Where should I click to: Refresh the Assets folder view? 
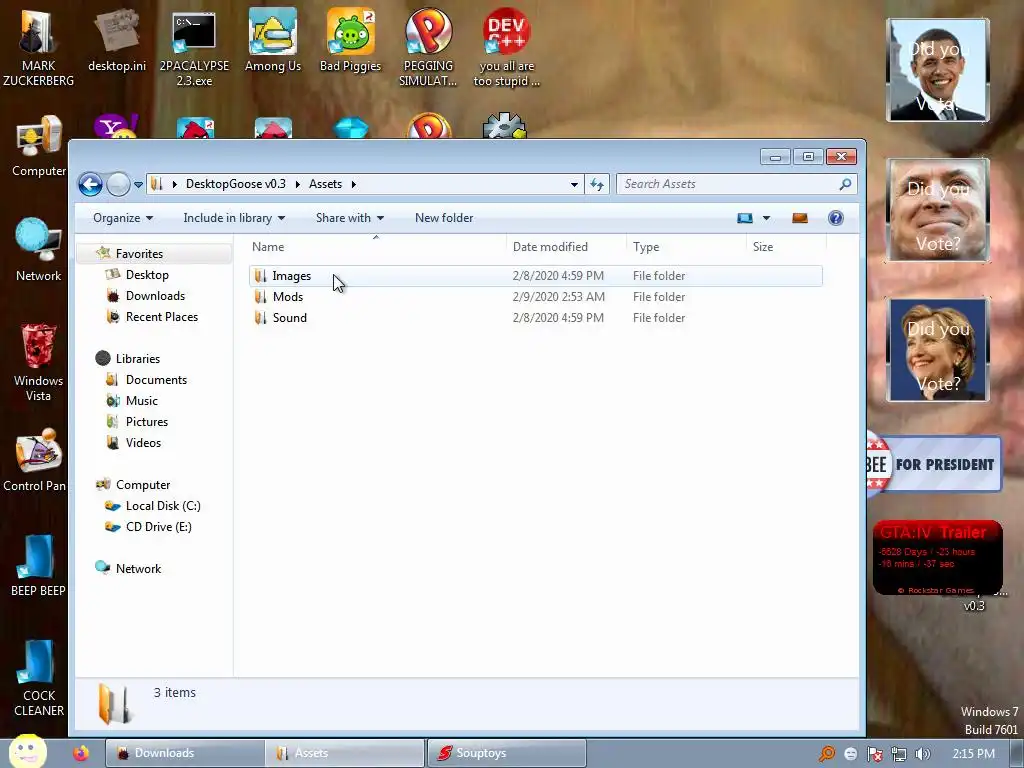597,185
